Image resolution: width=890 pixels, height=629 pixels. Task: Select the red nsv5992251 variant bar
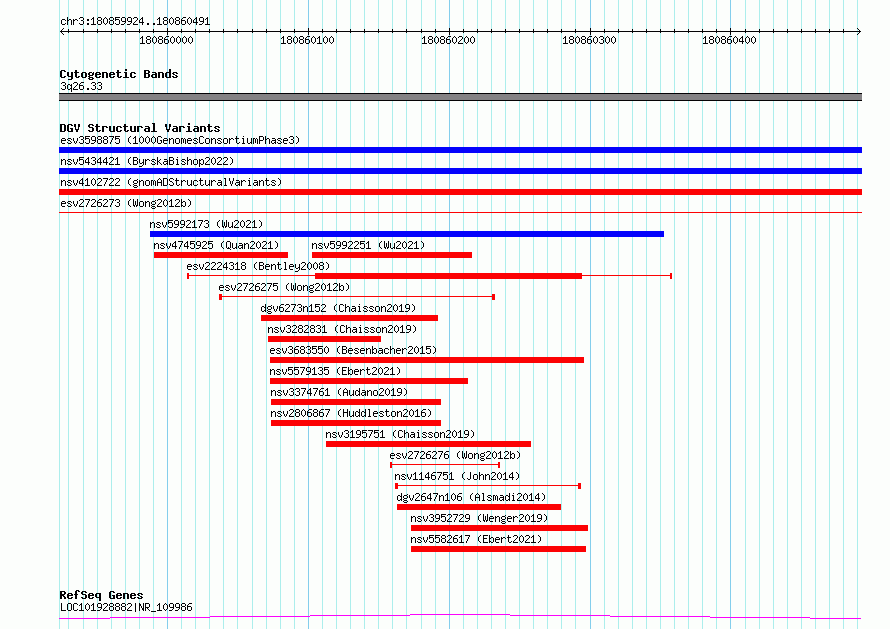[x=392, y=255]
